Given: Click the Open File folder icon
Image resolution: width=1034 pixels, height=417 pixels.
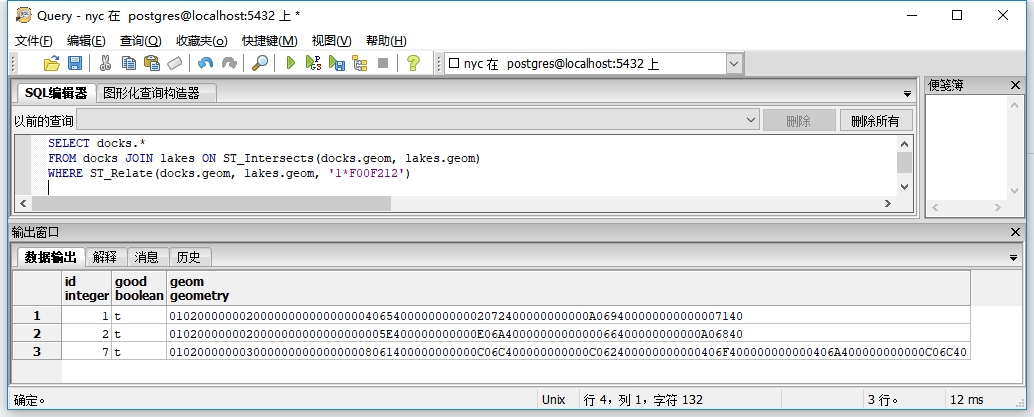Looking at the screenshot, I should [x=51, y=63].
